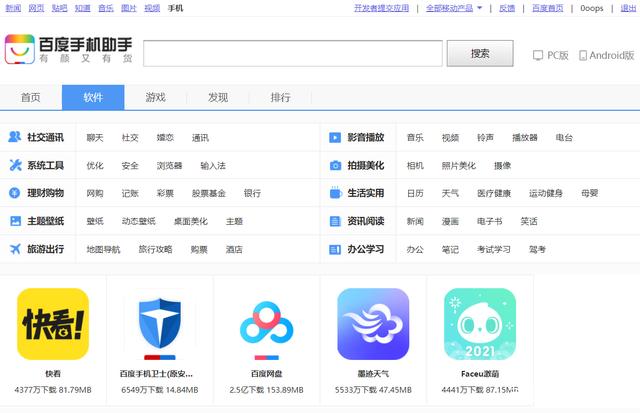Open the 游戏 tab
This screenshot has width=640, height=413.
point(156,97)
